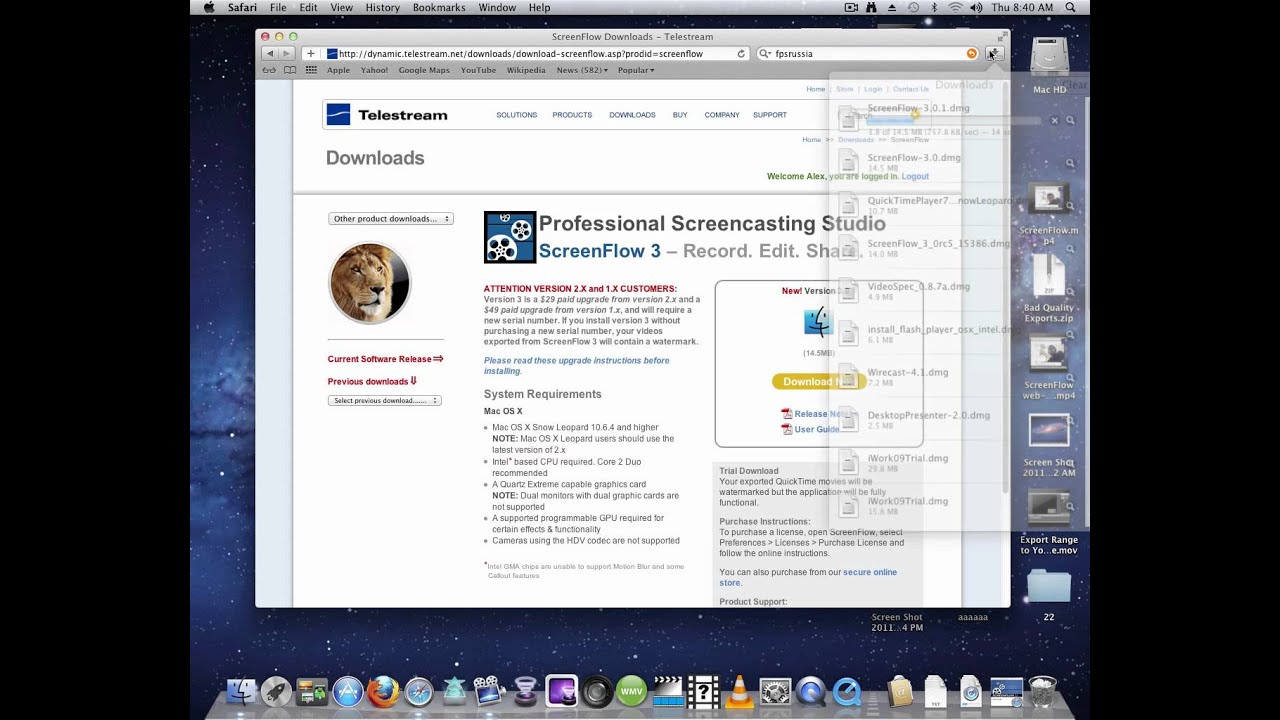Open the upgrade instructions link
This screenshot has height=720, width=1280.
pyautogui.click(x=576, y=365)
